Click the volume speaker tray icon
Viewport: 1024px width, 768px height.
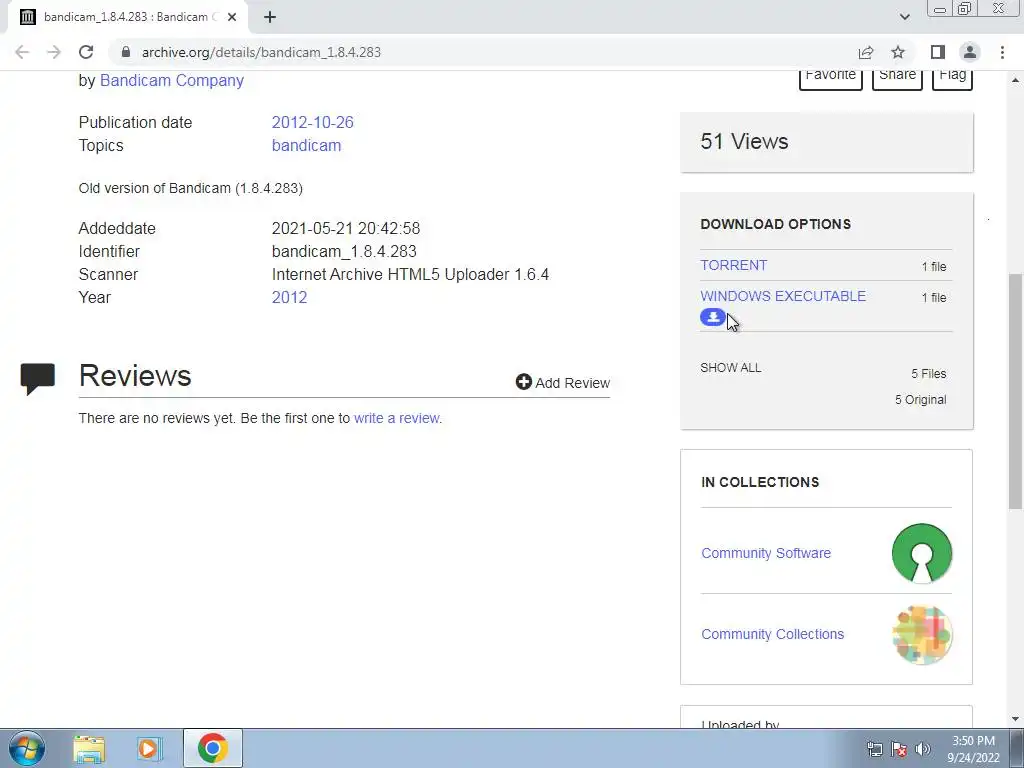point(923,749)
